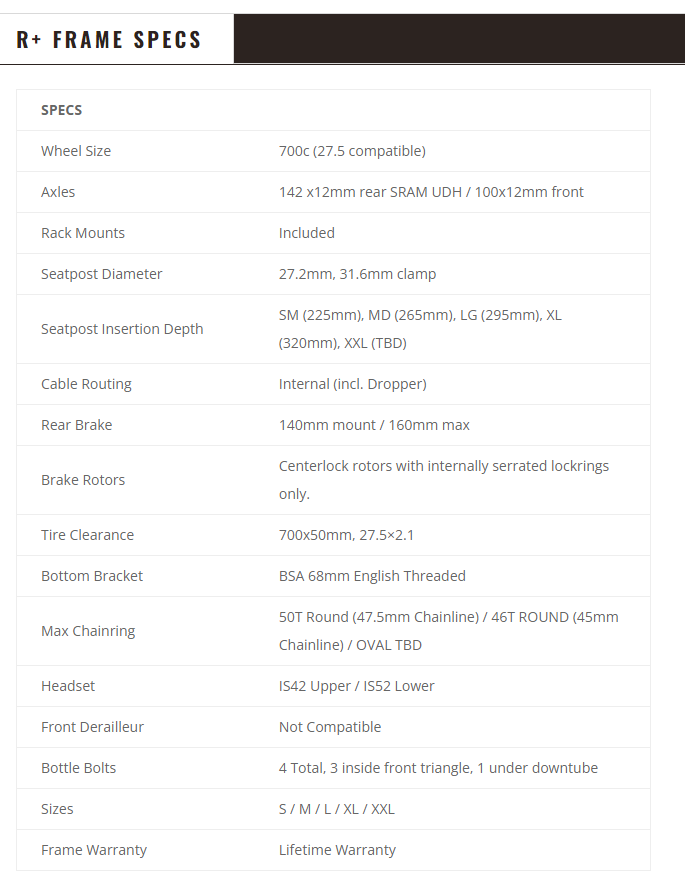Click the 27.2mm, 31.6mm clamp value
This screenshot has width=685, height=895.
coord(357,275)
